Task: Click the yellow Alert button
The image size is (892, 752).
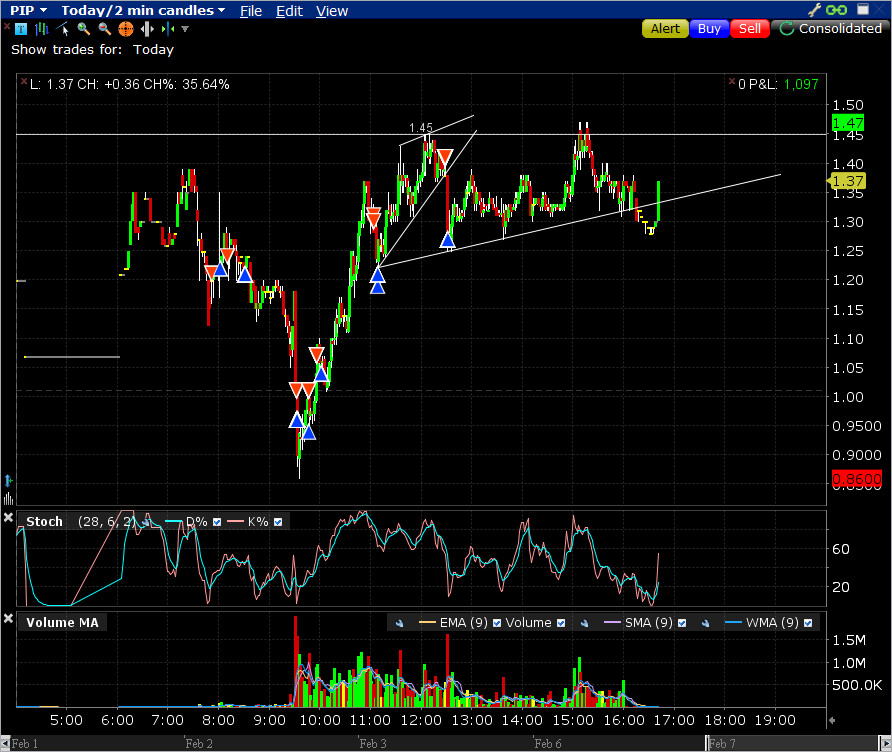Action: [x=665, y=28]
